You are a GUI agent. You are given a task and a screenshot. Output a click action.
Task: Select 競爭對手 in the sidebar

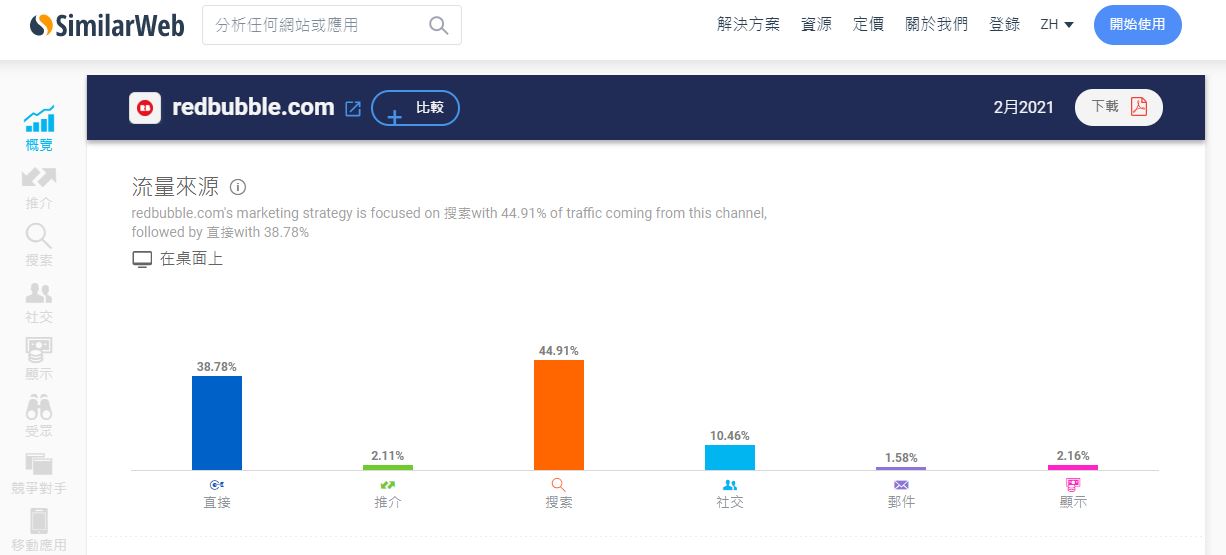coord(39,473)
